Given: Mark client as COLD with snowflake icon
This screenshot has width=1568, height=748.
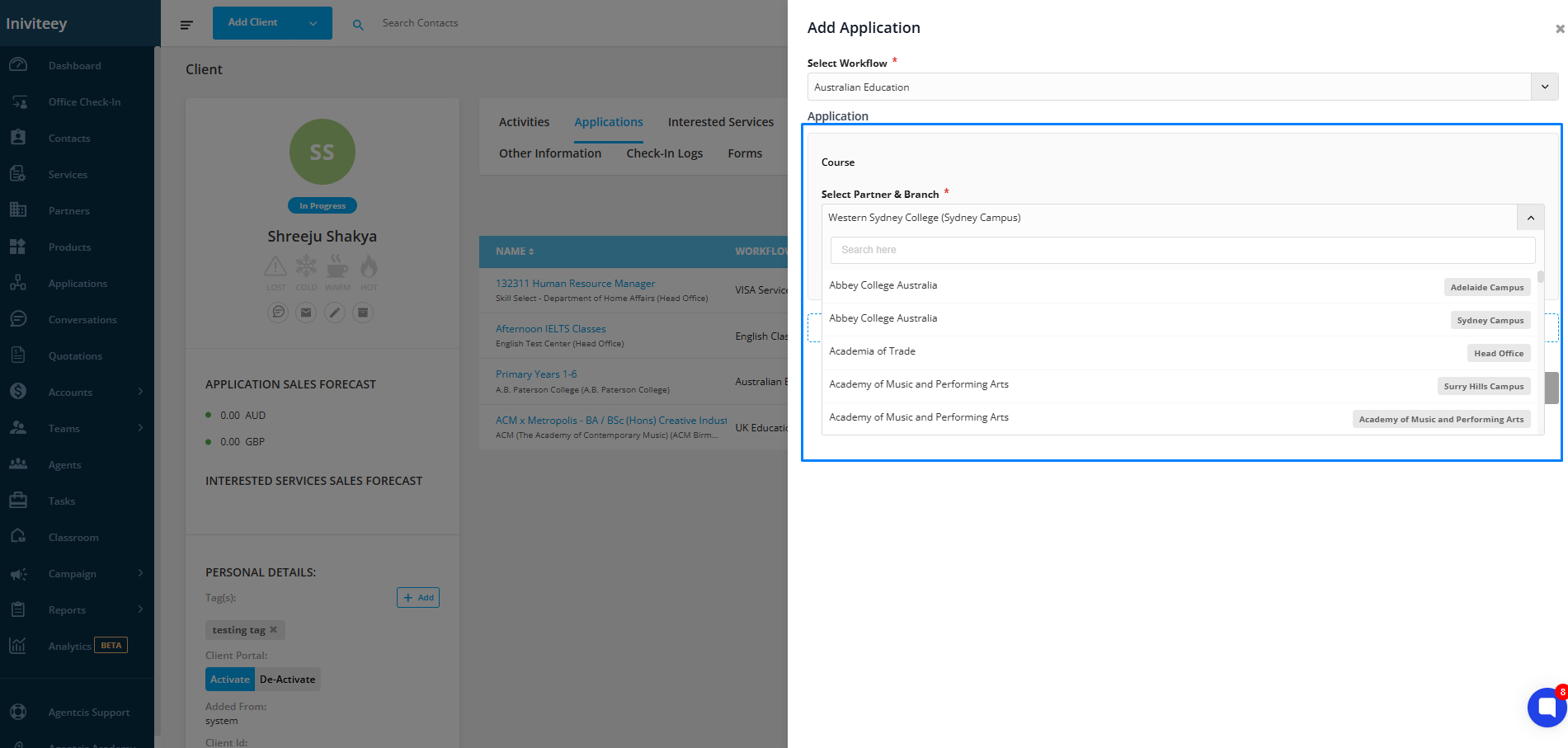Looking at the screenshot, I should (306, 267).
